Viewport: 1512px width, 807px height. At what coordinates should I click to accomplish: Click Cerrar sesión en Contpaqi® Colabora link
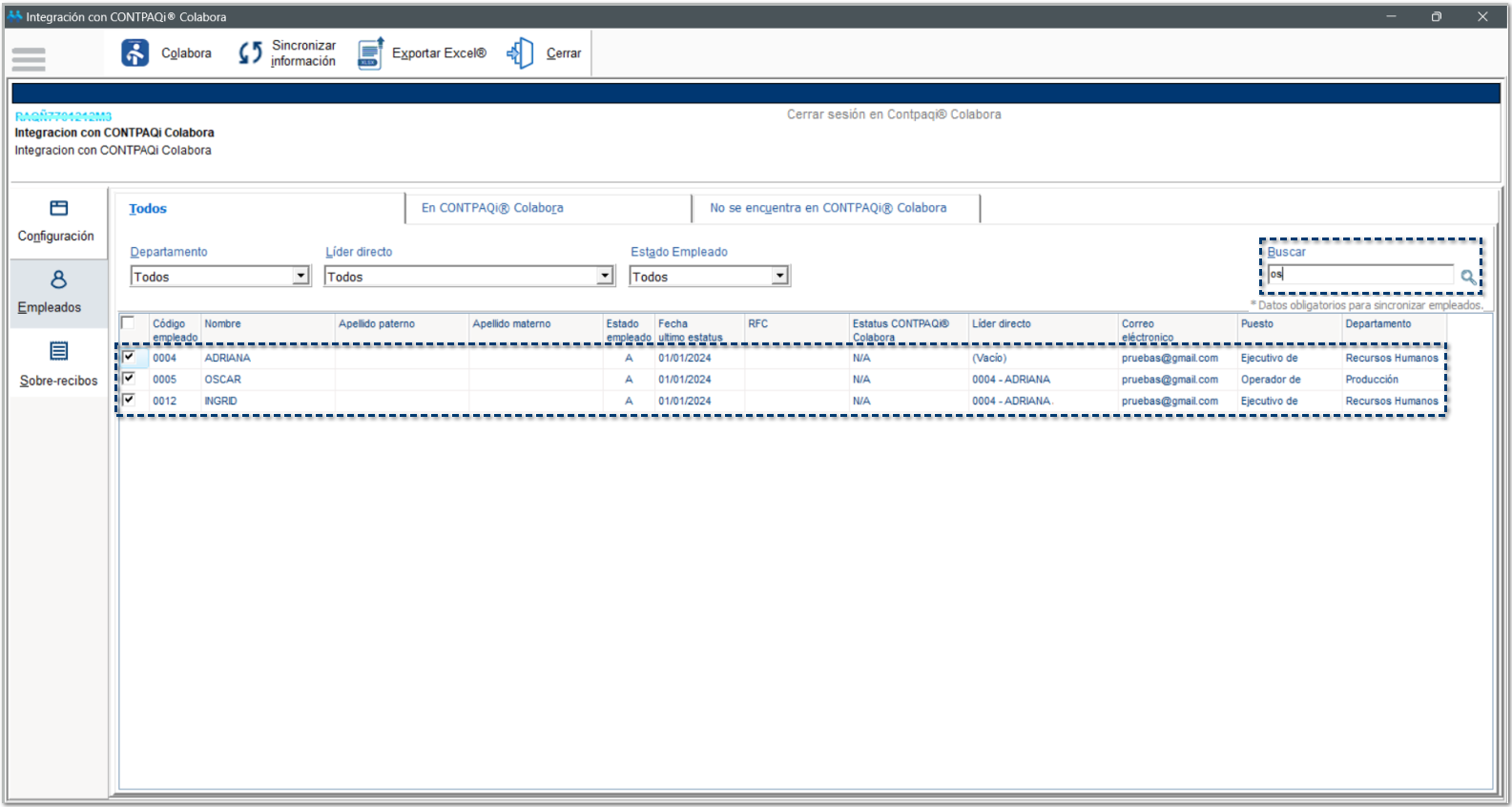point(894,114)
